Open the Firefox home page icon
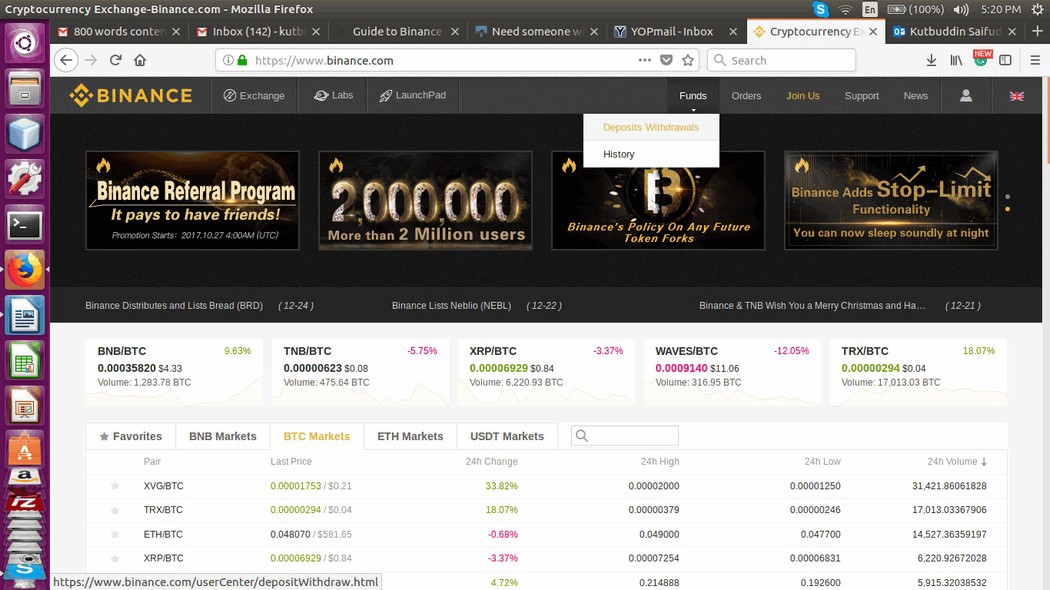 (x=140, y=60)
